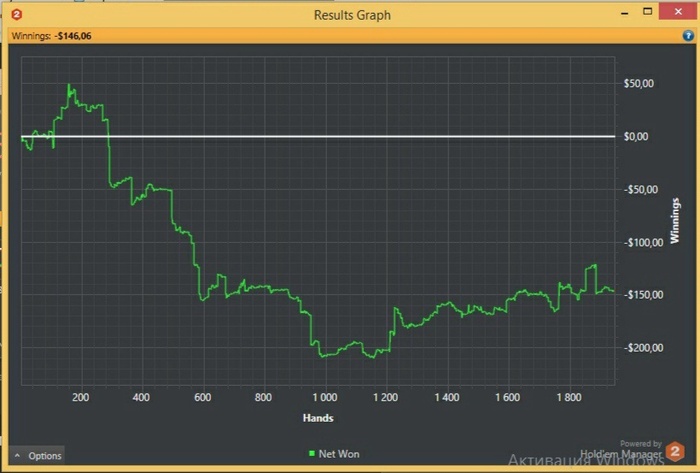
Task: Click the -$50,00 y-axis label
Action: tap(641, 190)
